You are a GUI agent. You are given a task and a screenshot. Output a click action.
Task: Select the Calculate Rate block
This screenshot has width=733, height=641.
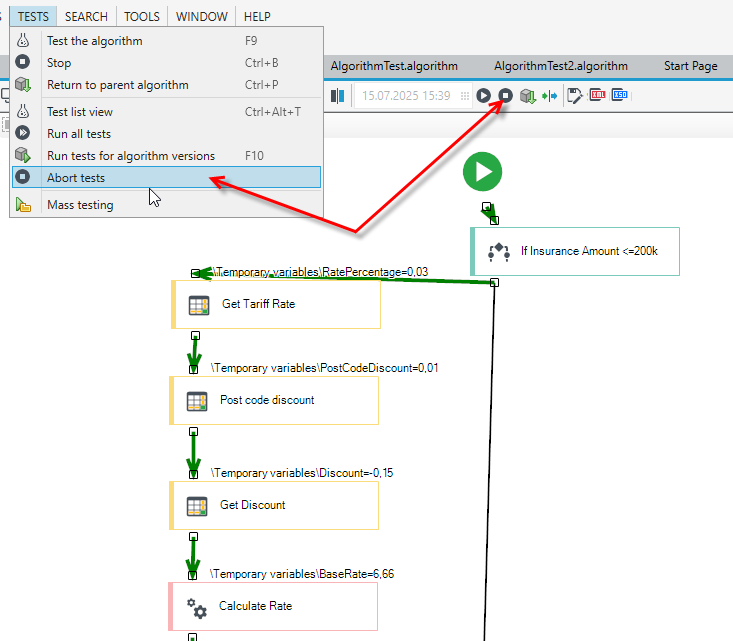pyautogui.click(x=273, y=606)
